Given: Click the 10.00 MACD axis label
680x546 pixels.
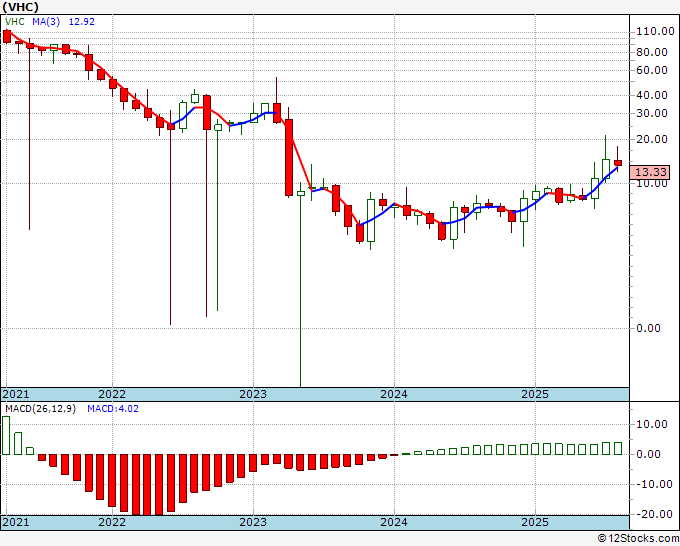Looking at the screenshot, I should [x=651, y=424].
